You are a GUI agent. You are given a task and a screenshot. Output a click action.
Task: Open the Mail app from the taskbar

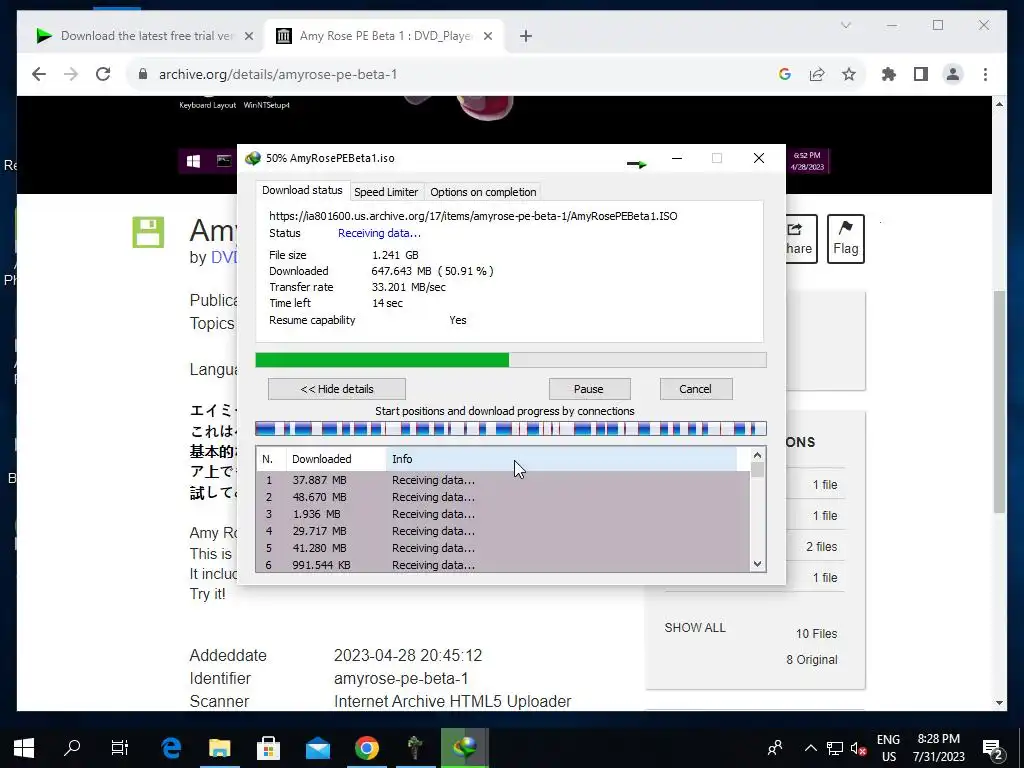tap(318, 748)
